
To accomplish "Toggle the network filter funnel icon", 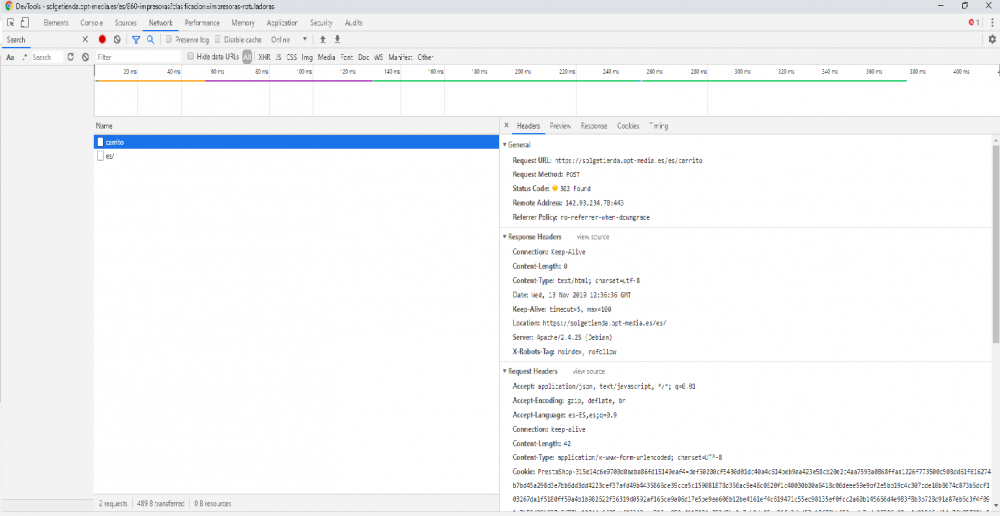I will [136, 40].
